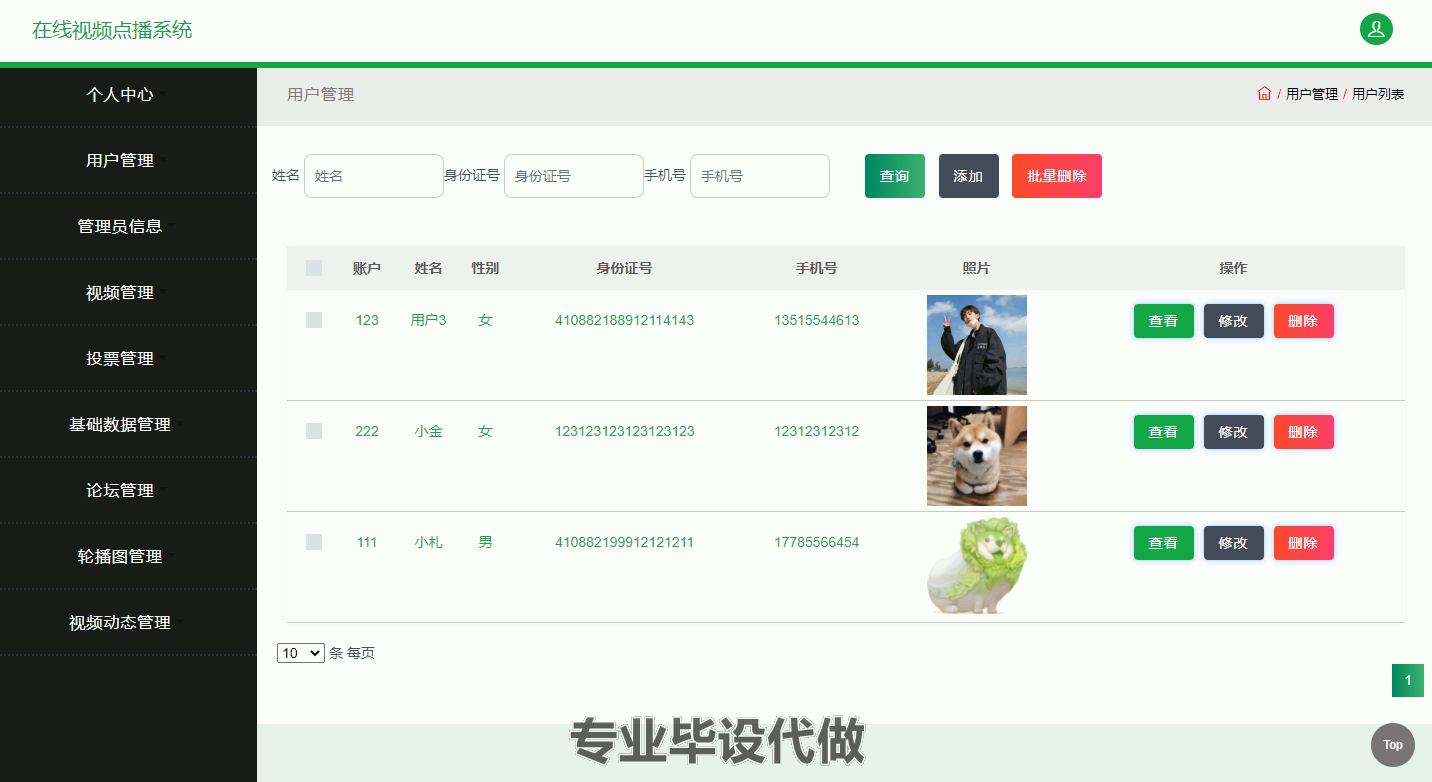The width and height of the screenshot is (1432, 782).
Task: Focus the 身份证号 search input
Action: 574,176
